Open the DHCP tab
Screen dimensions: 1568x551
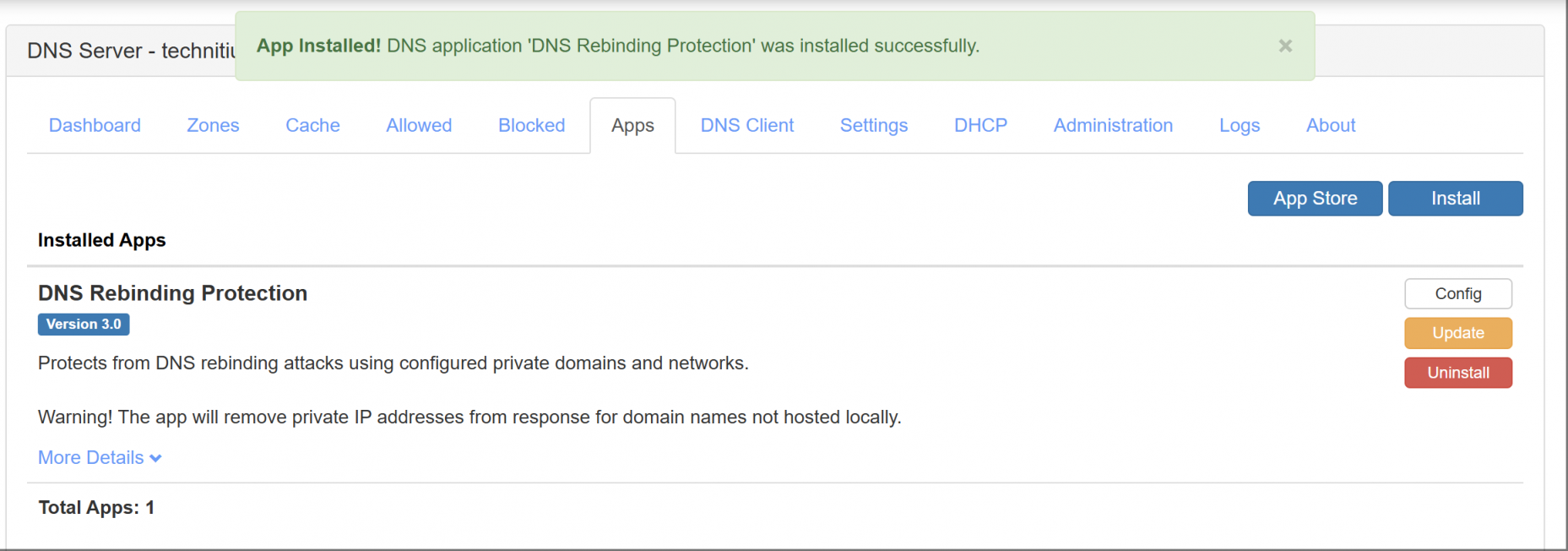pos(979,125)
